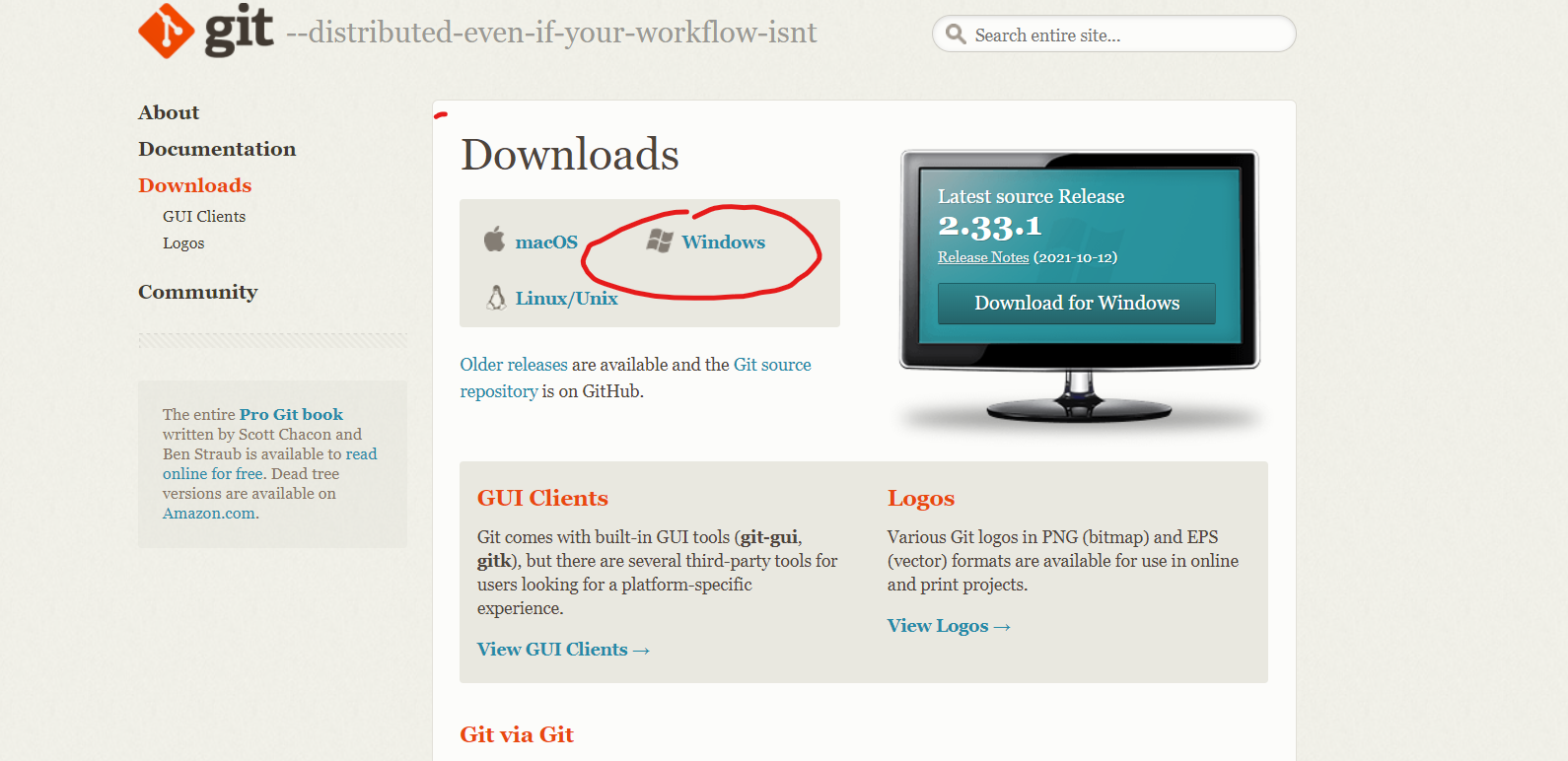Open GUI Clients sidebar sublink
1568x761 pixels.
(x=204, y=216)
